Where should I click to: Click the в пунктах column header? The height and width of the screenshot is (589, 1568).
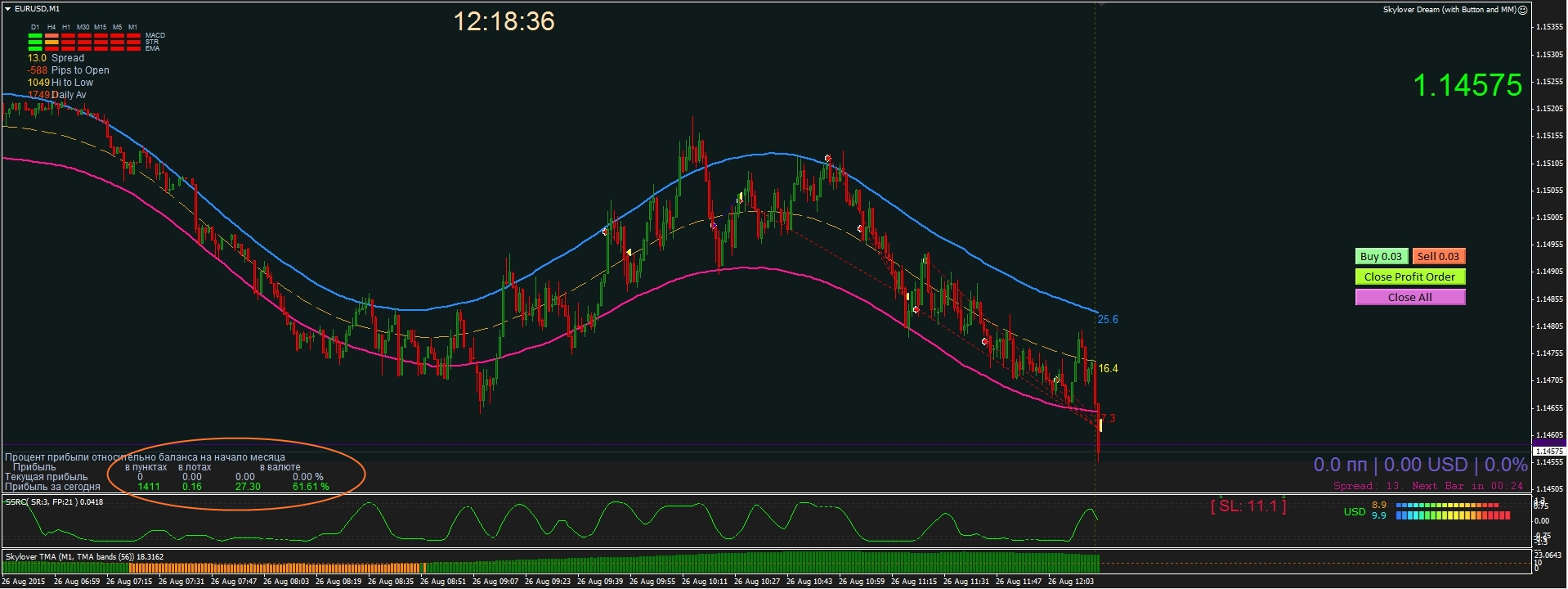pyautogui.click(x=146, y=467)
